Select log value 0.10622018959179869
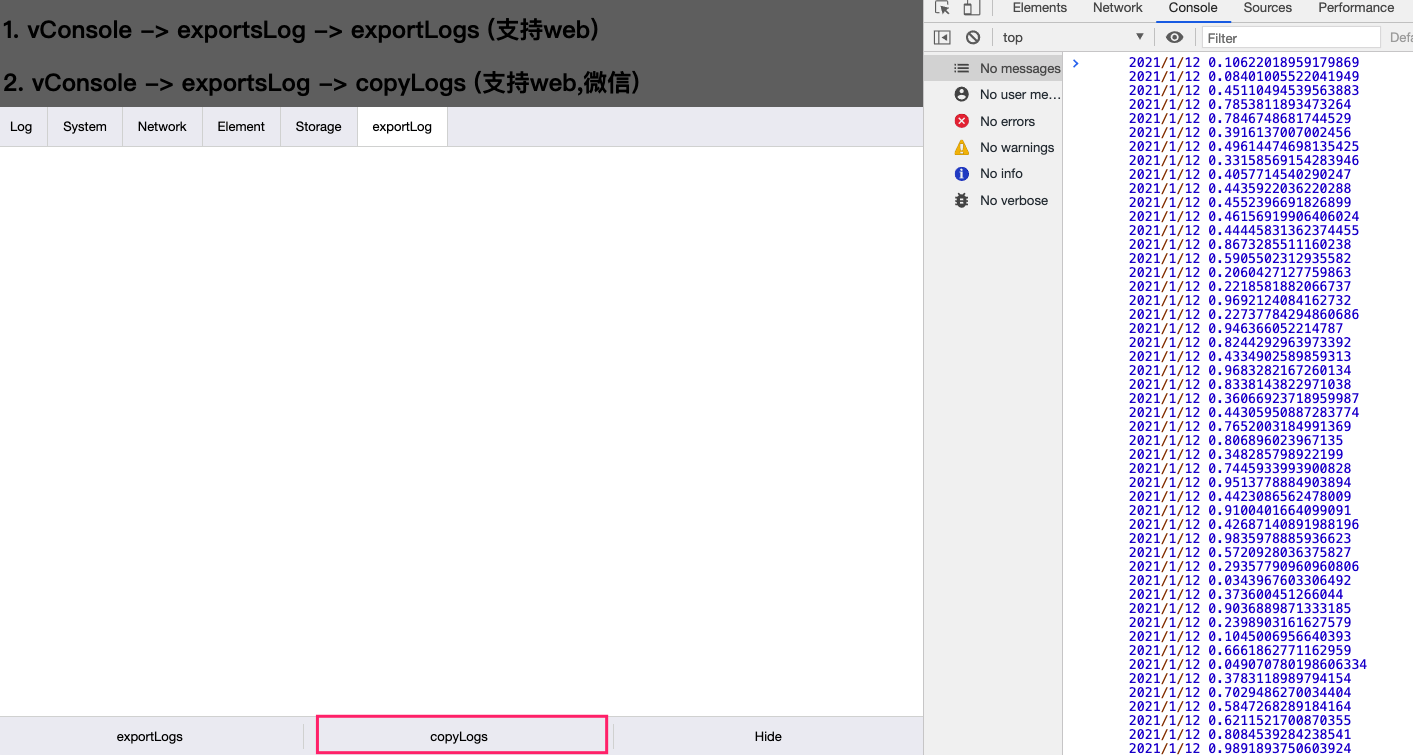Screen dimensions: 1413x755 tap(1284, 62)
